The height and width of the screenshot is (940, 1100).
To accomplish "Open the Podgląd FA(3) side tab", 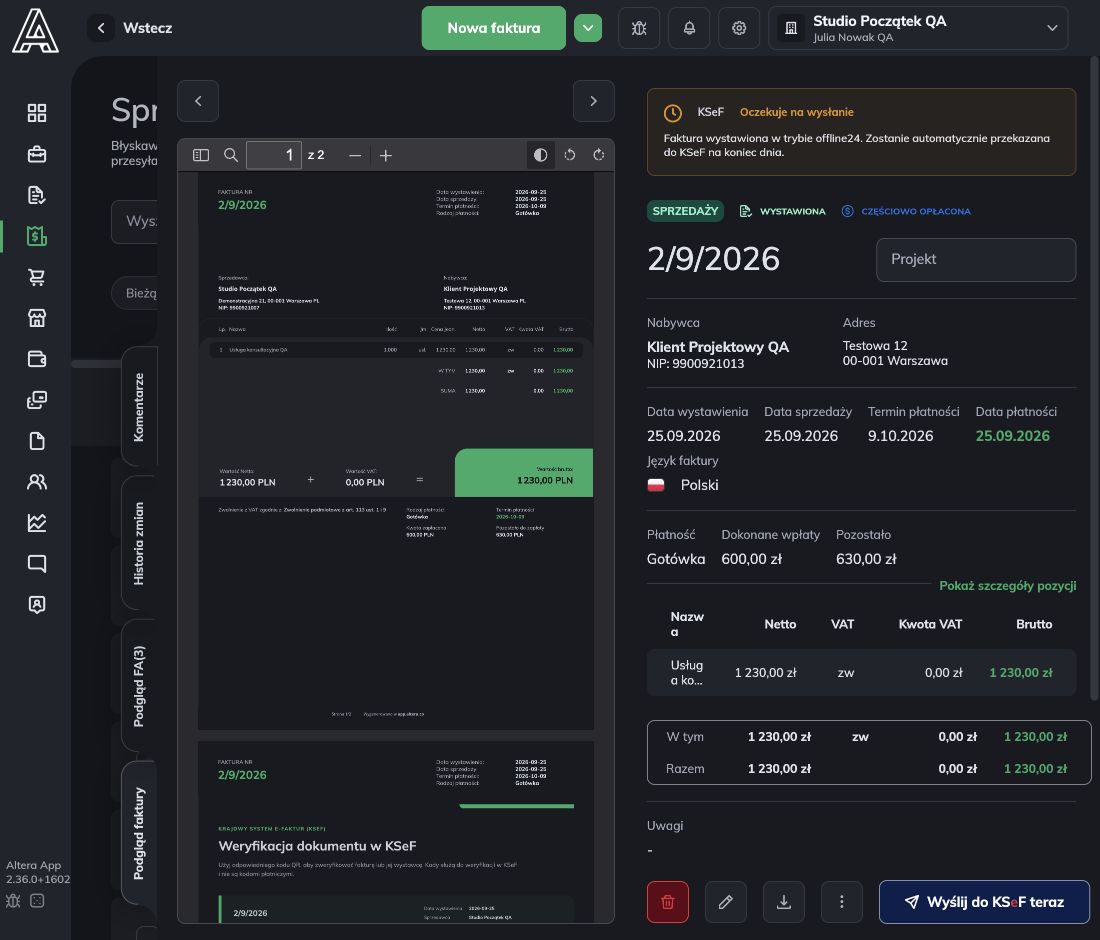I will coord(139,686).
